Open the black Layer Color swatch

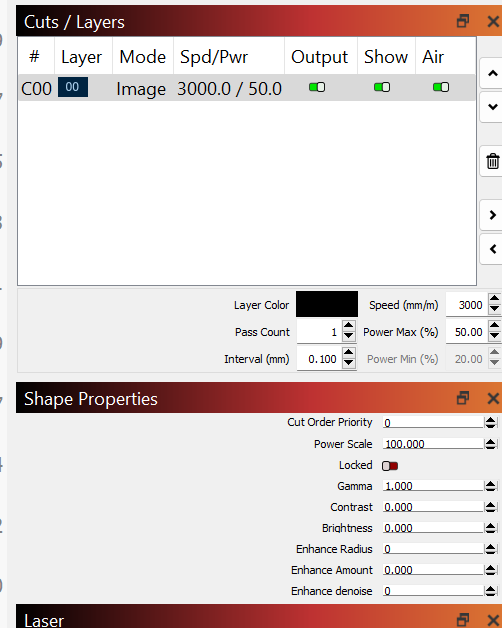pyautogui.click(x=327, y=304)
